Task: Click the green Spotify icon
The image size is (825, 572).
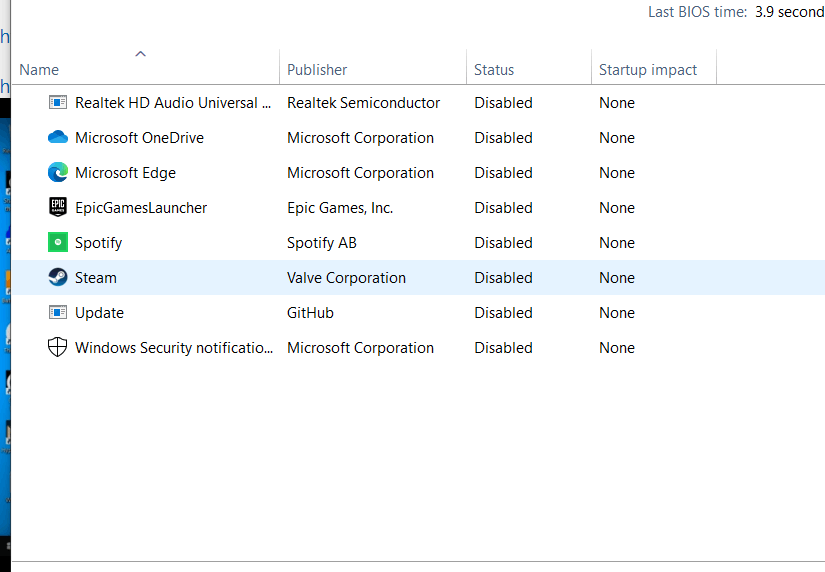Action: (58, 243)
